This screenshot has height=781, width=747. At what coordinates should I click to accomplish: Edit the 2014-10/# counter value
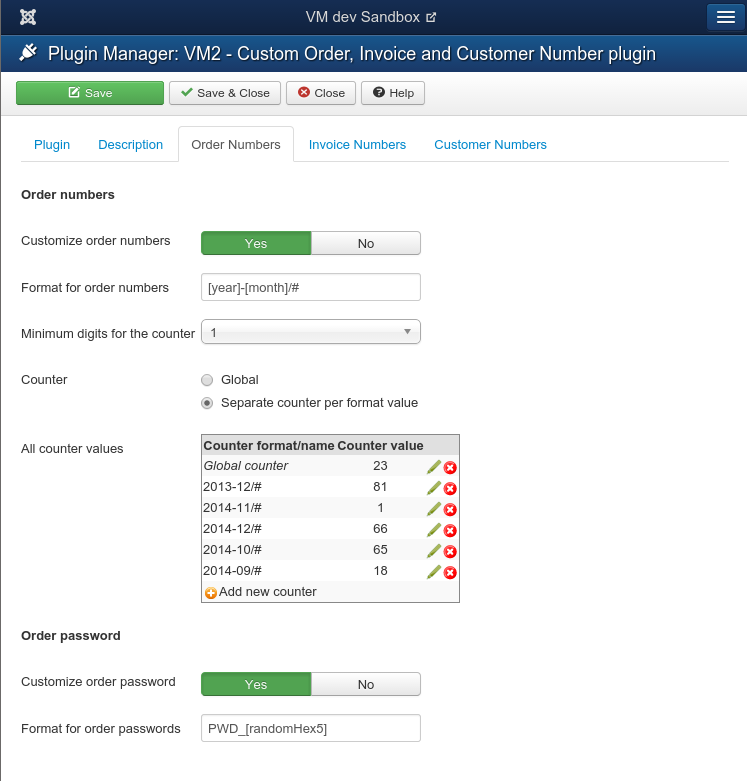pyautogui.click(x=433, y=551)
